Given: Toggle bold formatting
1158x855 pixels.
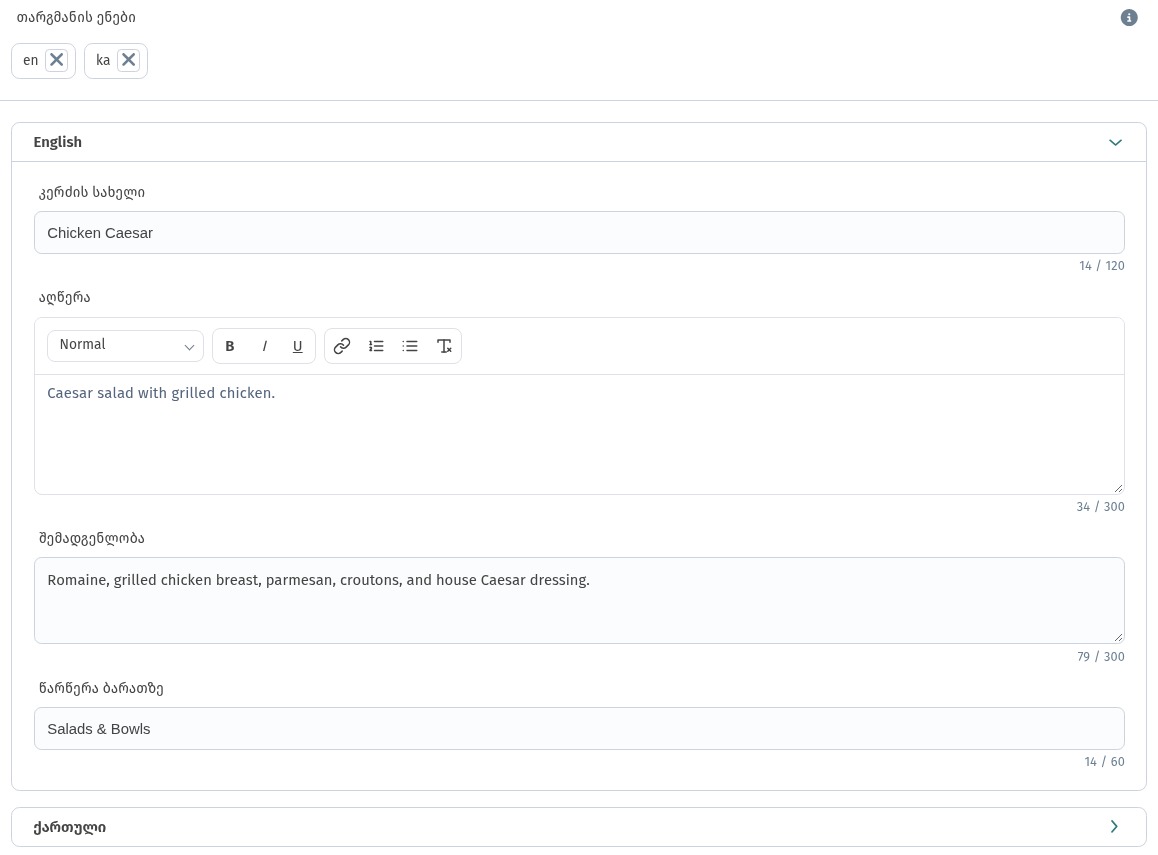Looking at the screenshot, I should pos(230,346).
